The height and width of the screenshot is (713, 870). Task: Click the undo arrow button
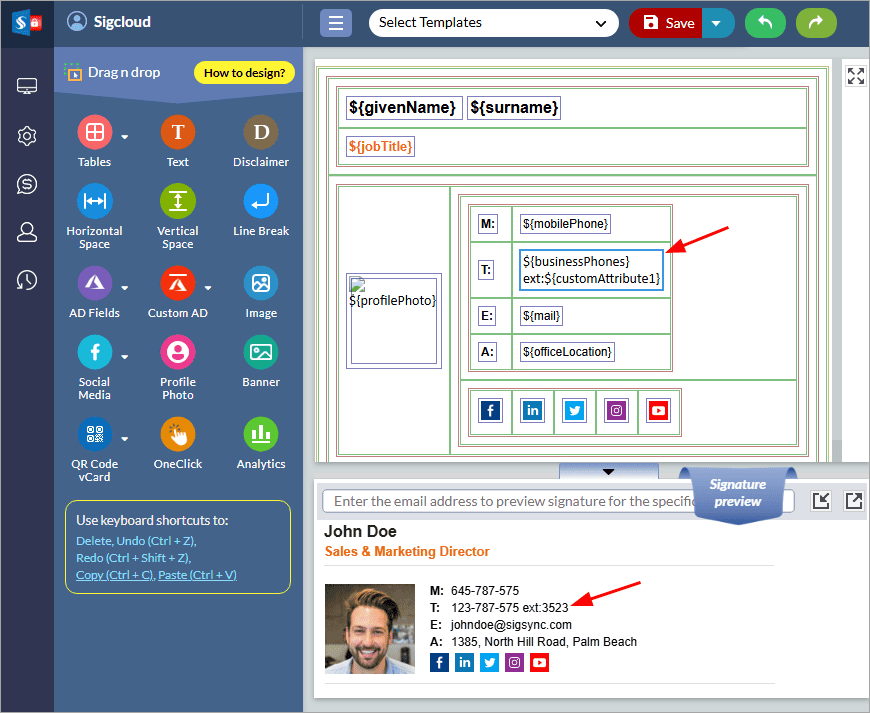coord(765,22)
